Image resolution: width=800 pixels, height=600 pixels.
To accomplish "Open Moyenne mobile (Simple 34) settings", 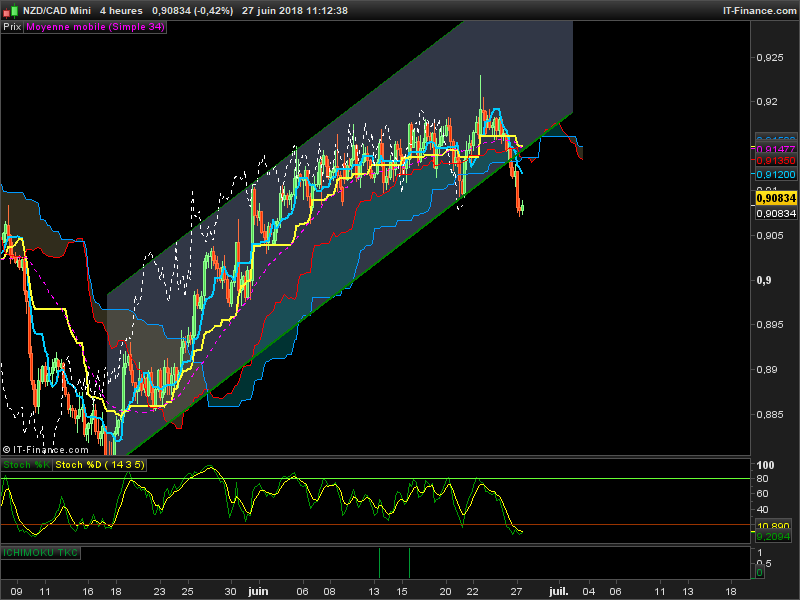I will tap(95, 27).
